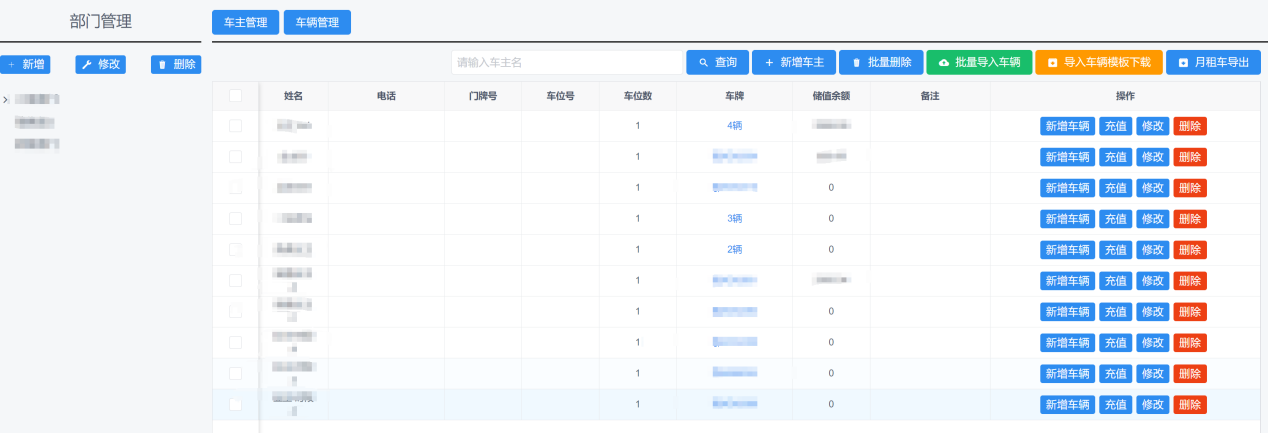1268x433 pixels.
Task: Click 修改 in the 2辆 row
Action: pyautogui.click(x=1153, y=249)
